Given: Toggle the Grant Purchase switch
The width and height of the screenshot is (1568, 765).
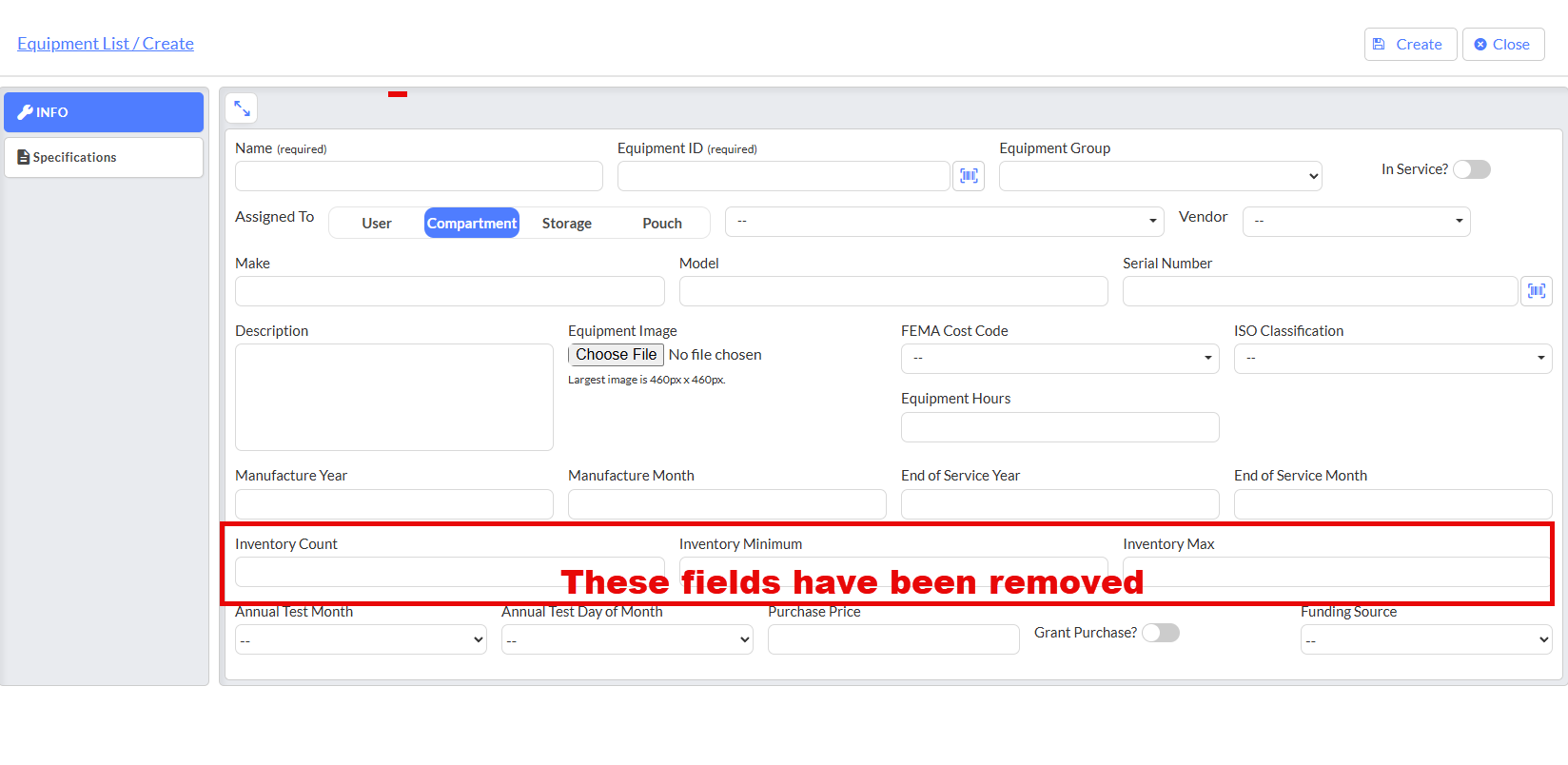Looking at the screenshot, I should 1161,633.
